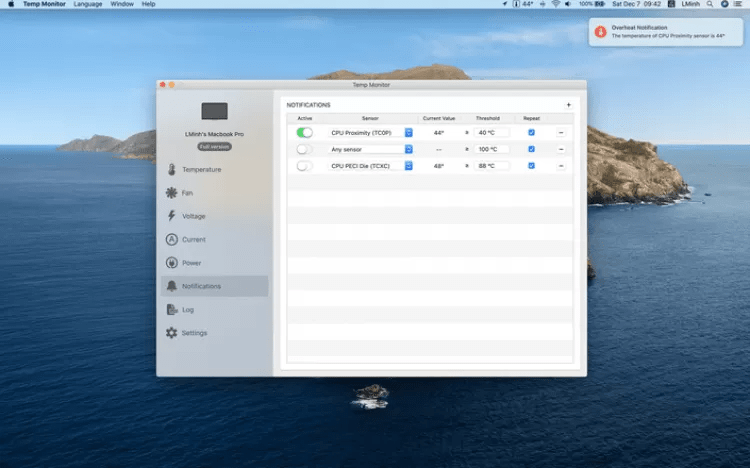Click the Temp Monitor menu bar temperature icon
Viewport: 750px width, 468px height.
[x=518, y=4]
